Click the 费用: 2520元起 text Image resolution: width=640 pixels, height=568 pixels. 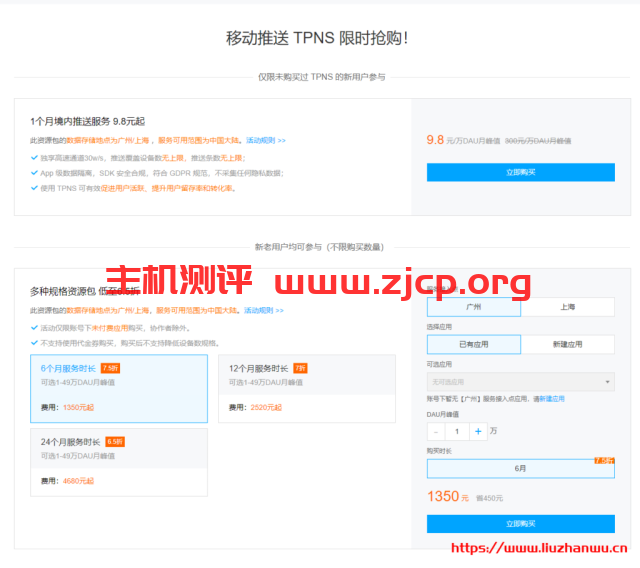click(x=255, y=407)
